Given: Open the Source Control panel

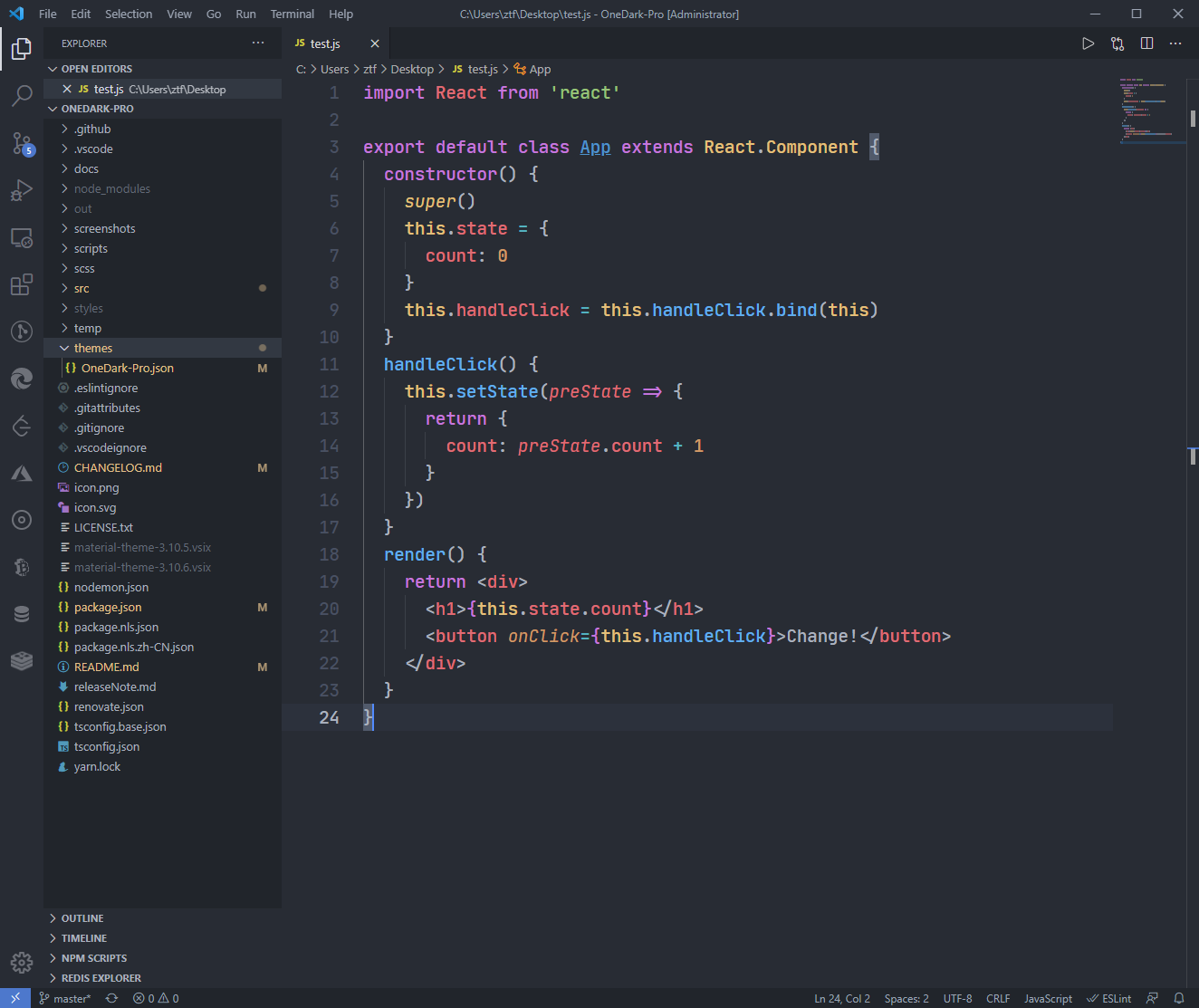Looking at the screenshot, I should [x=21, y=143].
